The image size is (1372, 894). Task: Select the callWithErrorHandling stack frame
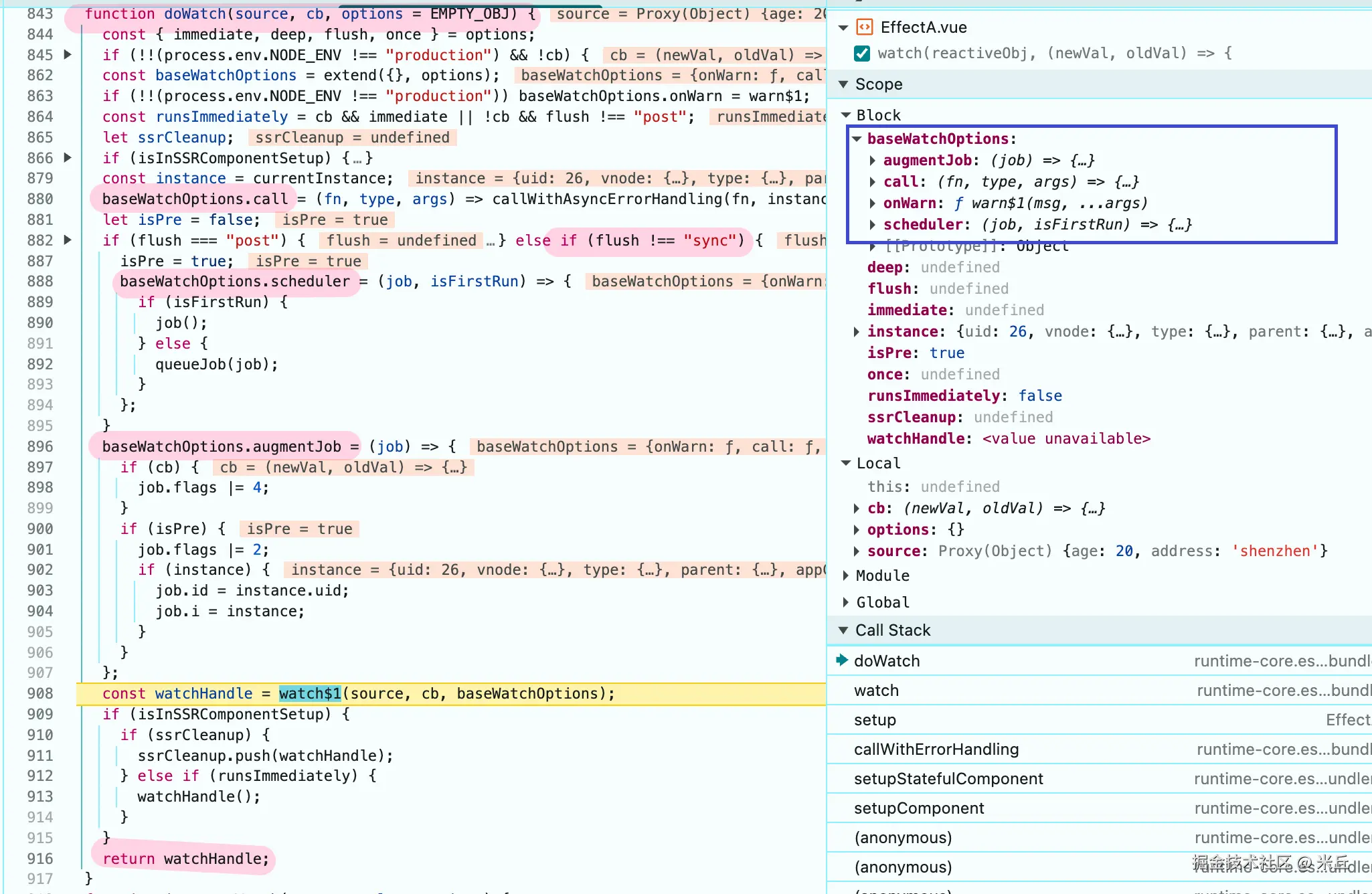click(x=1099, y=749)
